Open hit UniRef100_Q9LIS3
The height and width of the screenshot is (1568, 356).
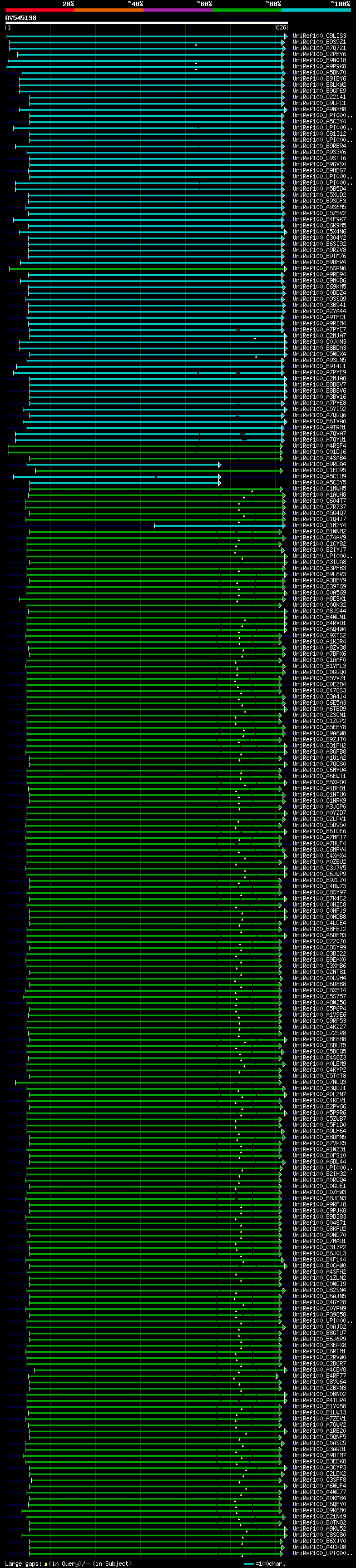coord(319,36)
